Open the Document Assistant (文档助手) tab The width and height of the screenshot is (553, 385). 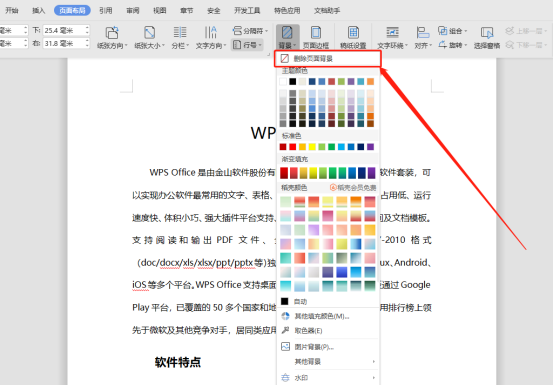[327, 11]
